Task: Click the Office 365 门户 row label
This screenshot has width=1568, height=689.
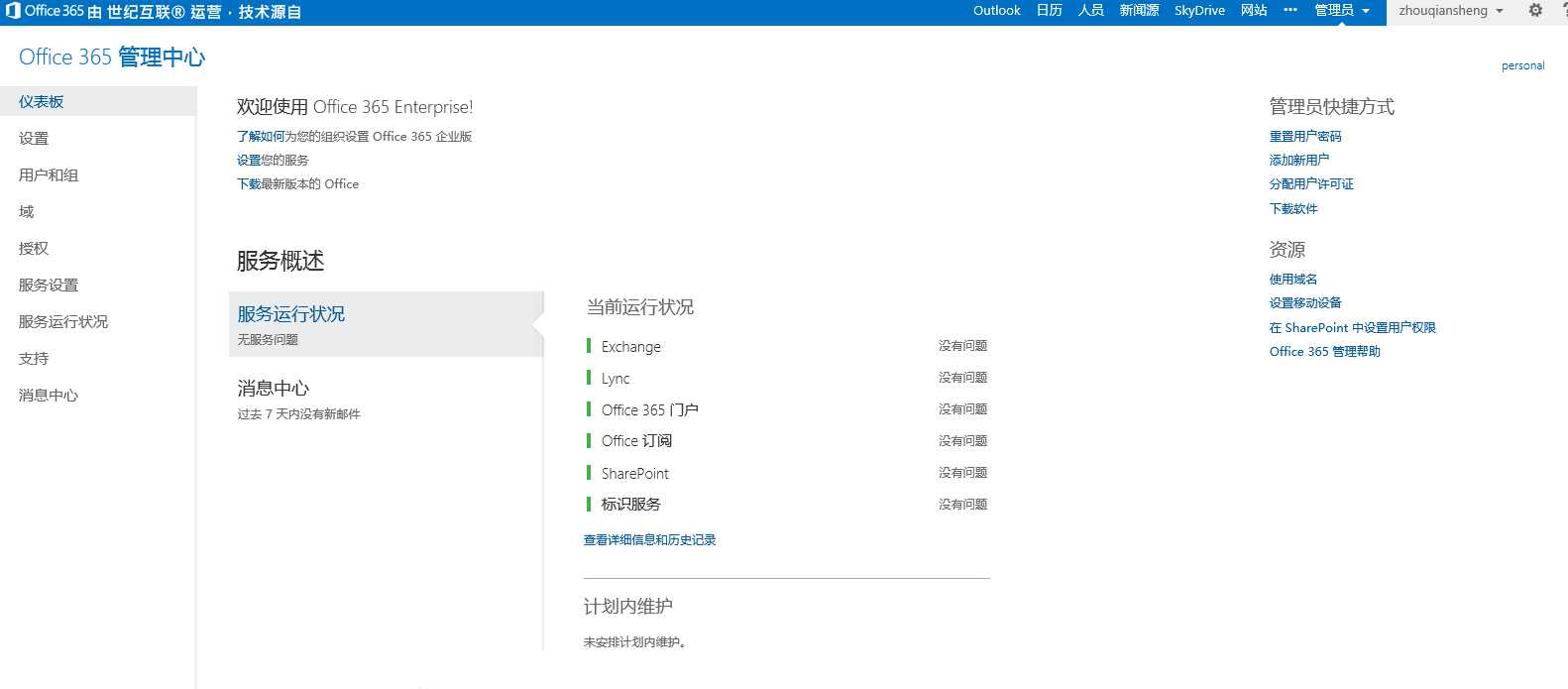Action: pos(650,409)
